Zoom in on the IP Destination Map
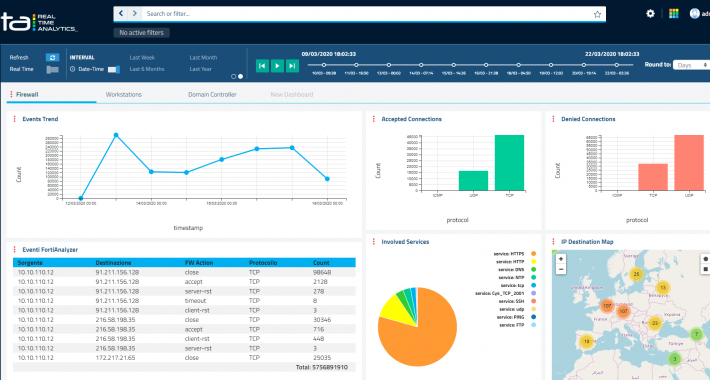The image size is (710, 380). click(x=561, y=259)
